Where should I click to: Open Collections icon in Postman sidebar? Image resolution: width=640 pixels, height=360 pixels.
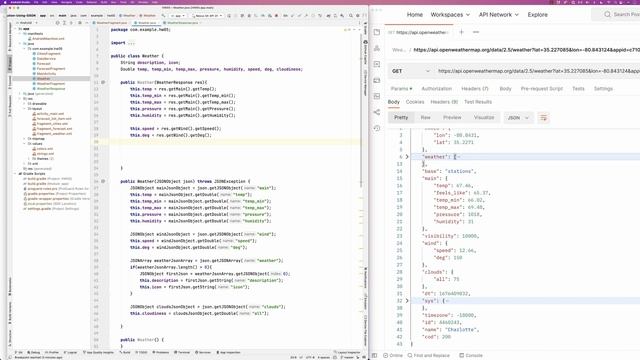pos(377,32)
